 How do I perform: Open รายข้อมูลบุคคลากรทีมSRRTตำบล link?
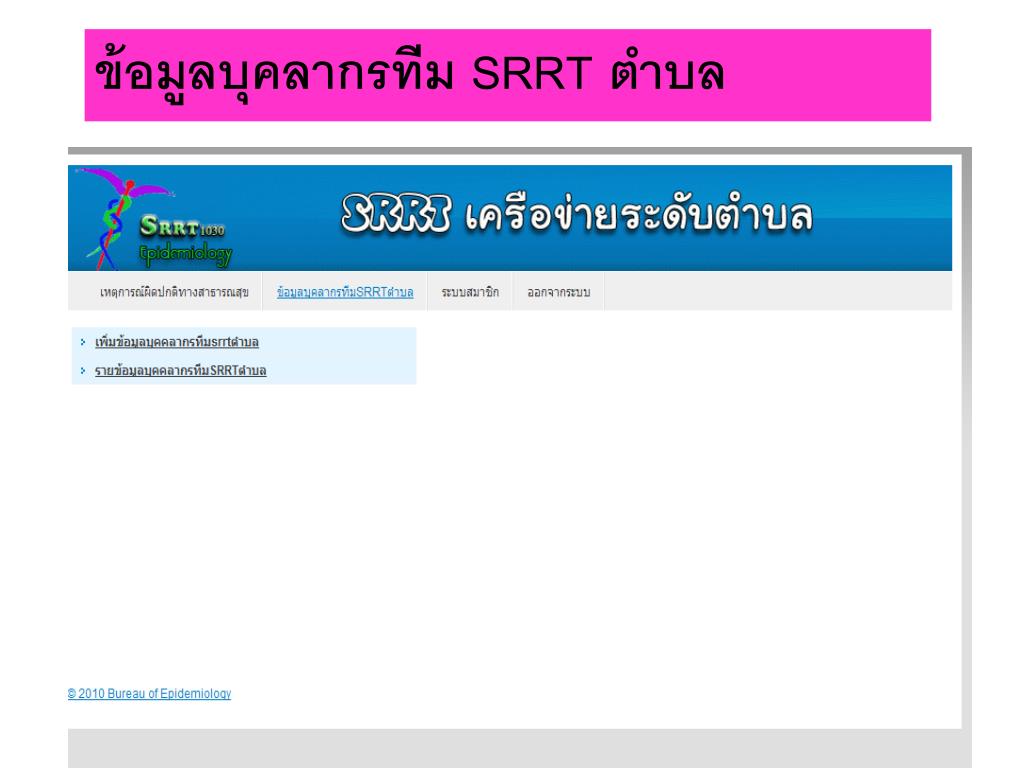point(181,370)
